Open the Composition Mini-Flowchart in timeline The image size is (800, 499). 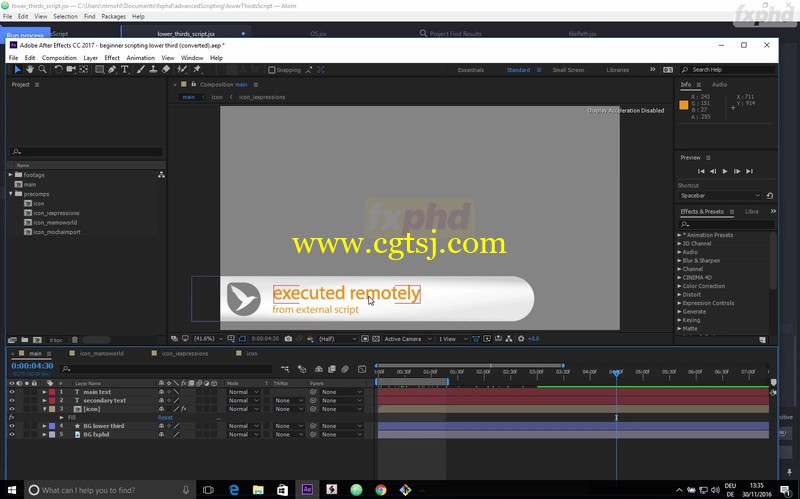click(x=285, y=369)
